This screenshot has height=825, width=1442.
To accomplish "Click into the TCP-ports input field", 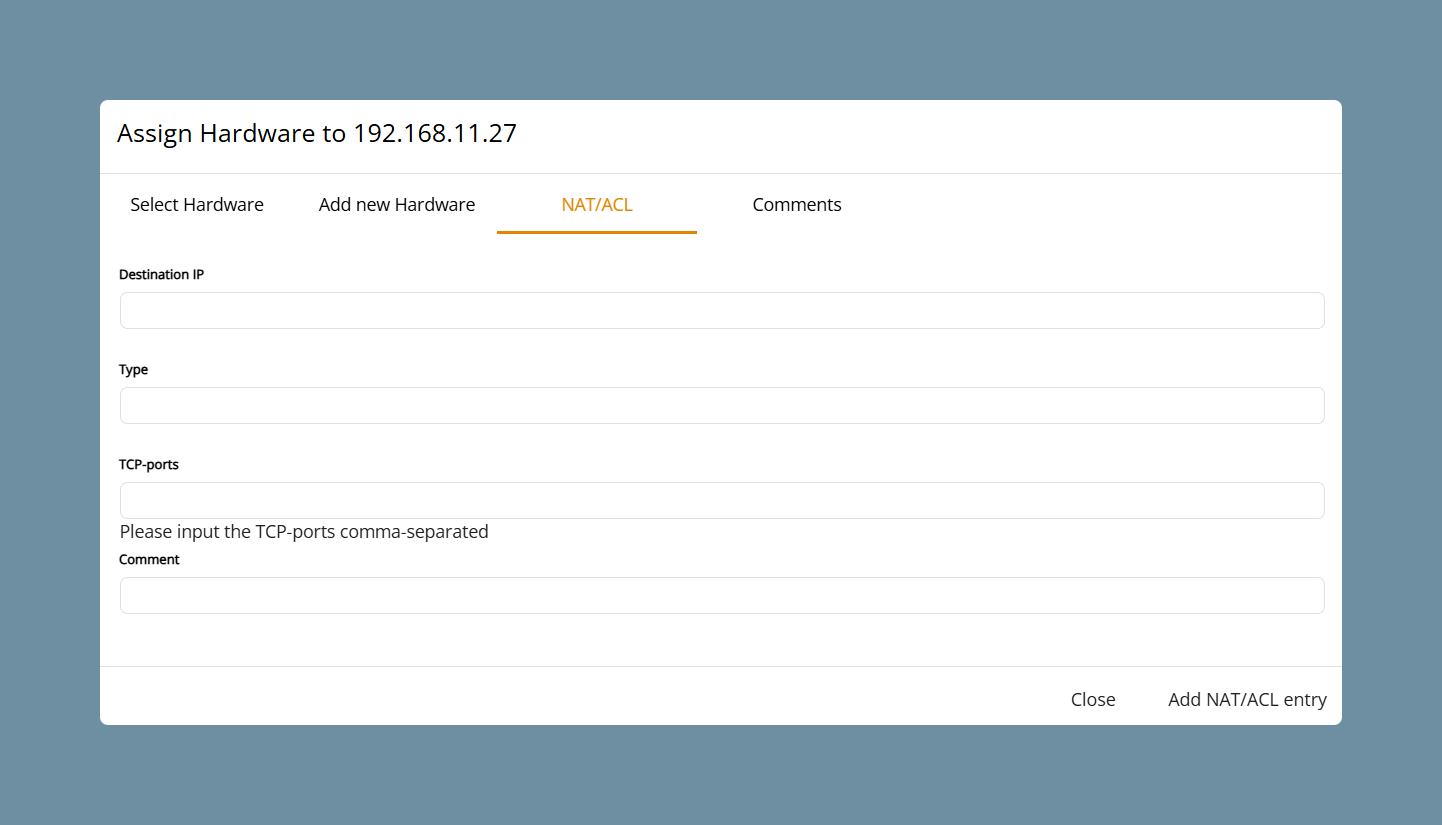I will tap(722, 500).
